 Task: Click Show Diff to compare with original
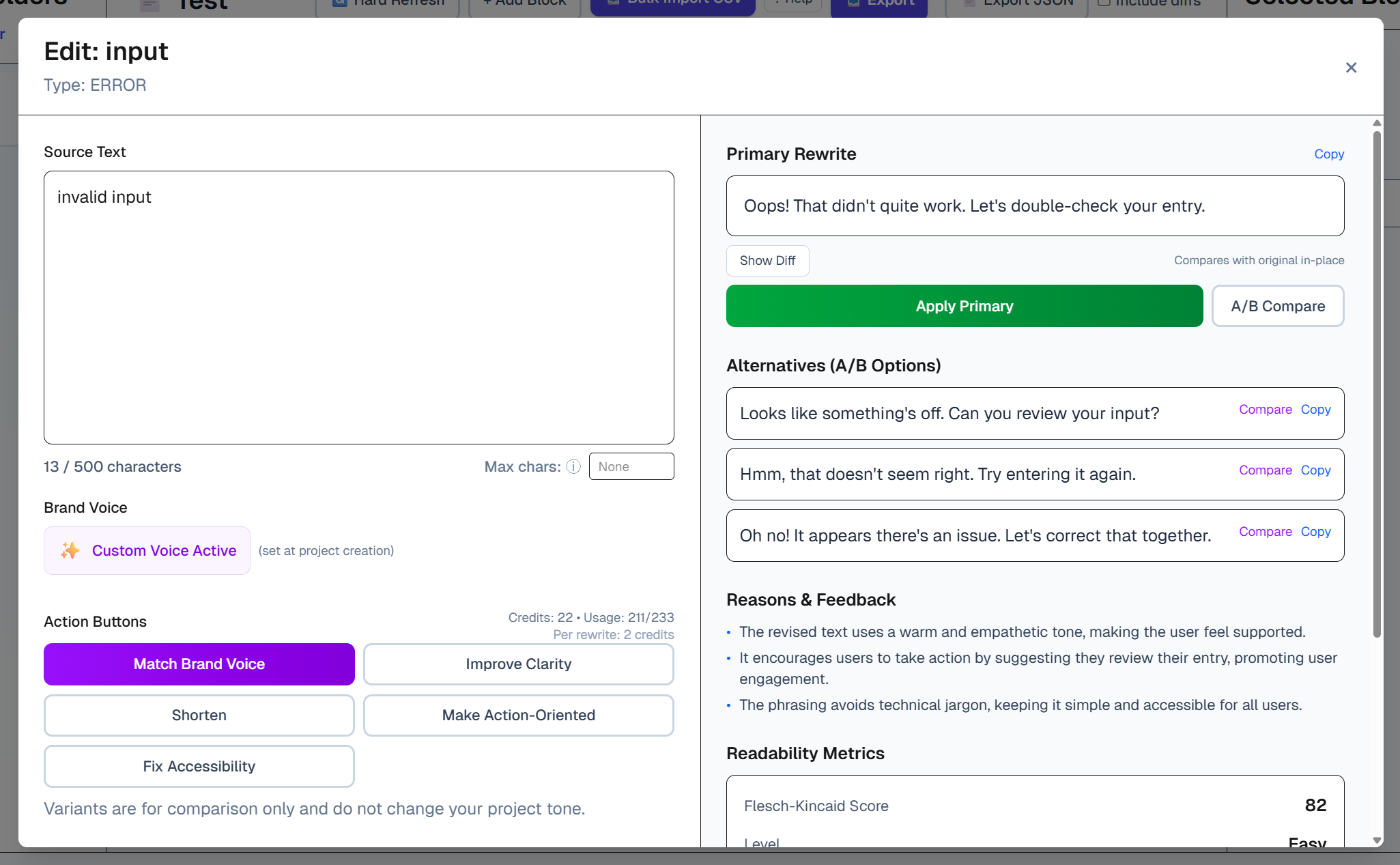click(767, 260)
